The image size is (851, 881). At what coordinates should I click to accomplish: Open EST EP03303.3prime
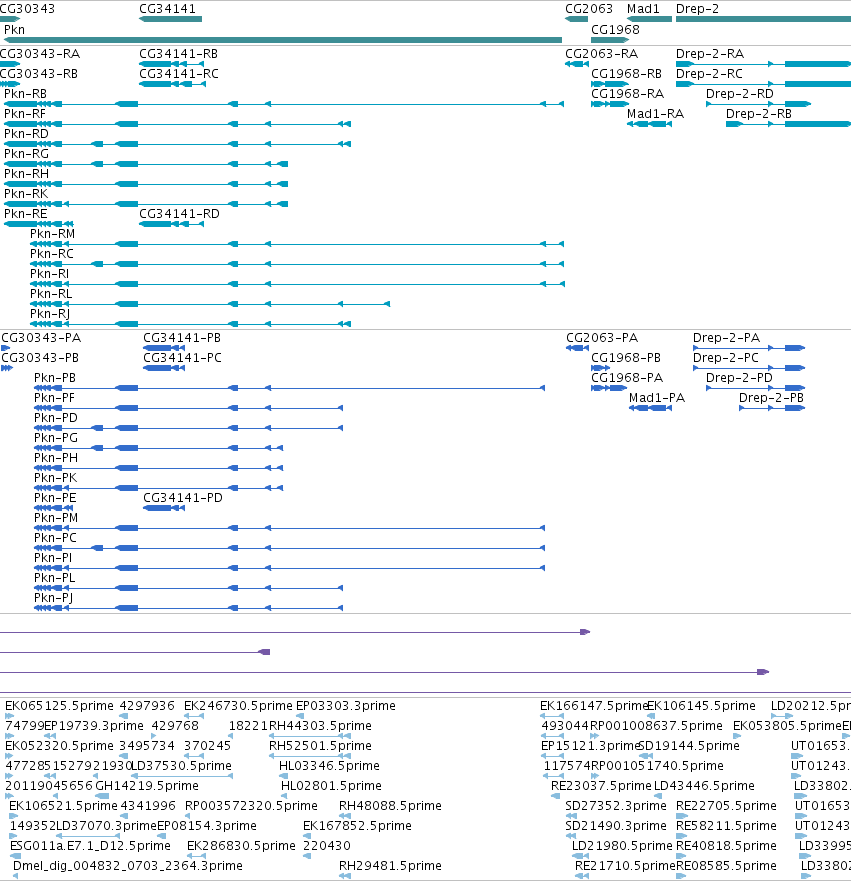click(345, 705)
